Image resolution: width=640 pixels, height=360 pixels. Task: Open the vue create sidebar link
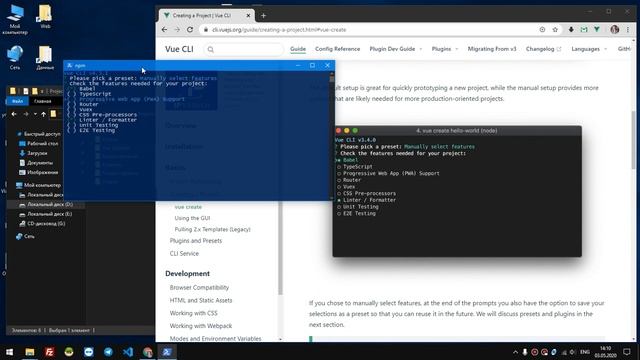(x=188, y=207)
